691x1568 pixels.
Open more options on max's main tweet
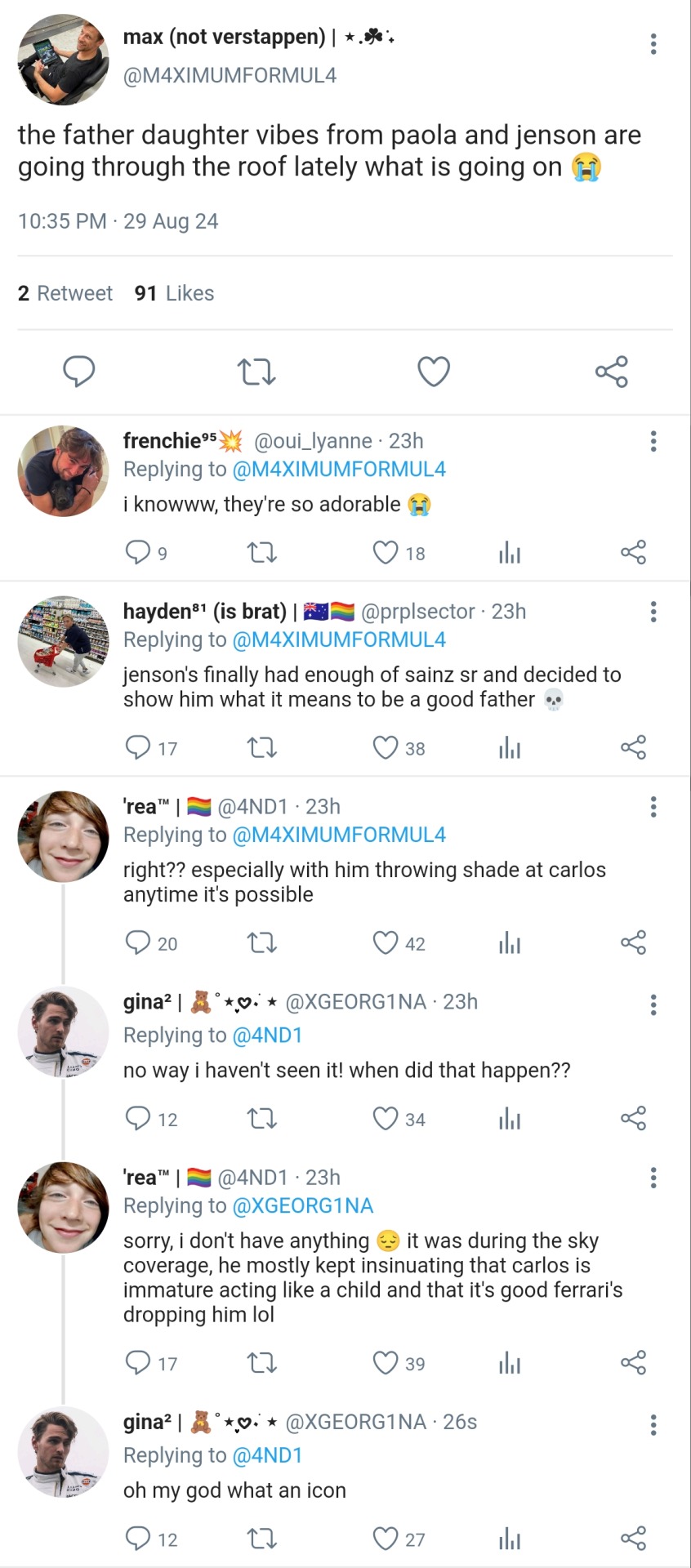653,44
